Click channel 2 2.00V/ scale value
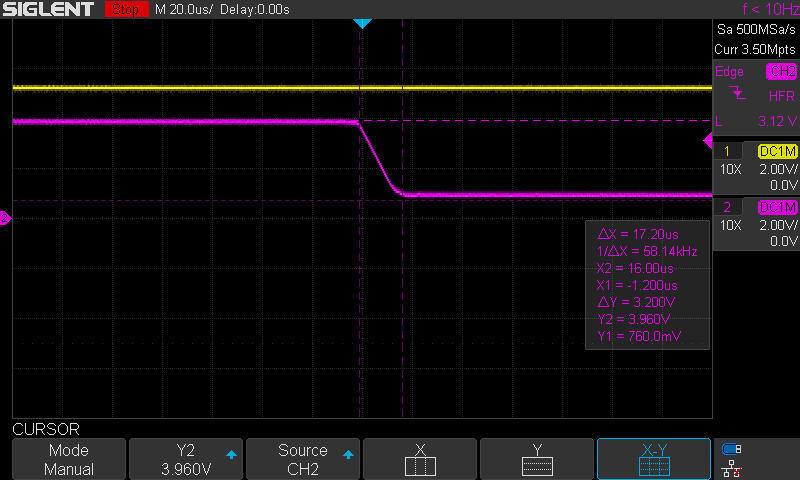Viewport: 800px width, 480px height. pos(778,225)
